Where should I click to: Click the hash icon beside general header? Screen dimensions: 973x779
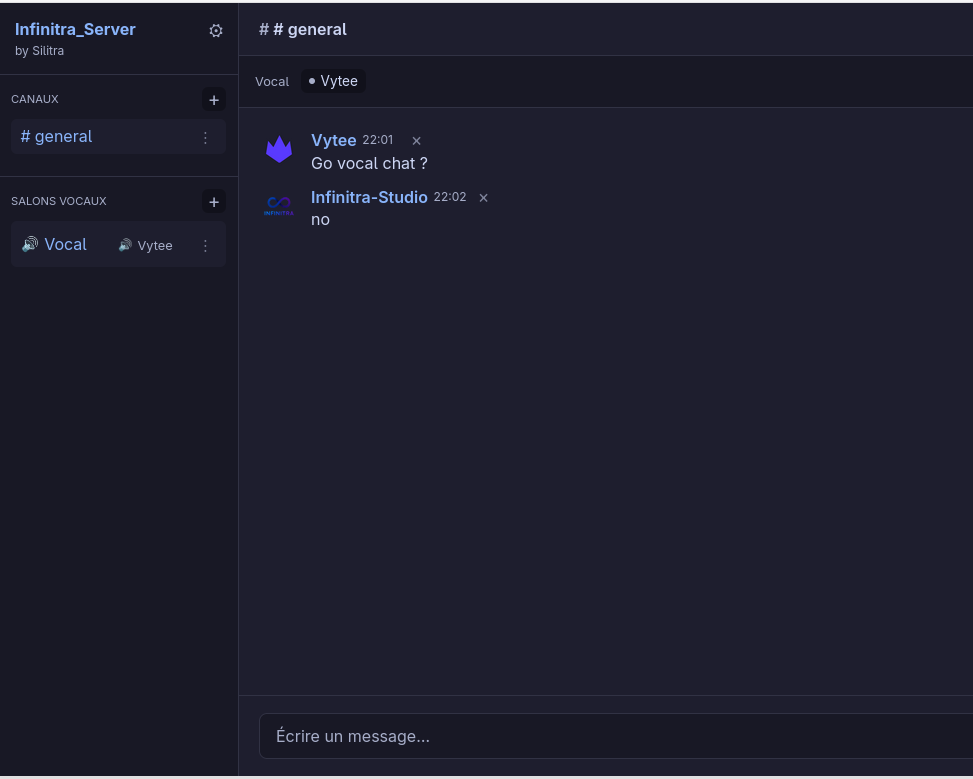pyautogui.click(x=262, y=29)
